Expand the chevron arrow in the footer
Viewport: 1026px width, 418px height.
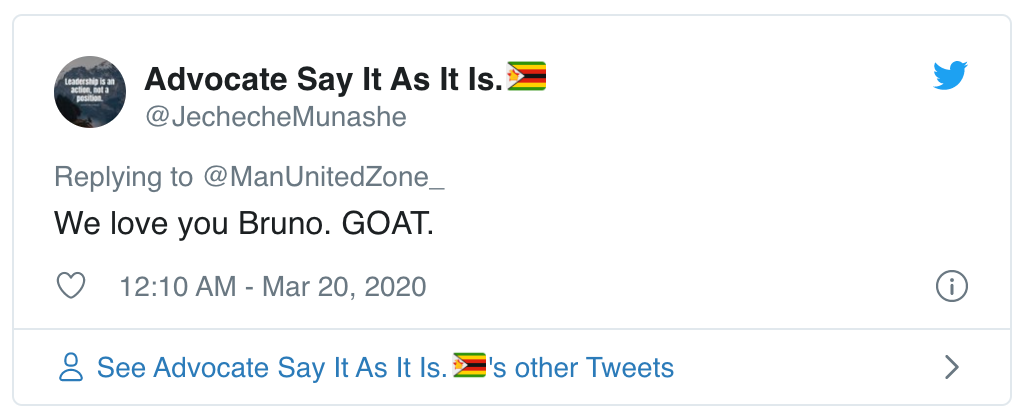coord(952,367)
